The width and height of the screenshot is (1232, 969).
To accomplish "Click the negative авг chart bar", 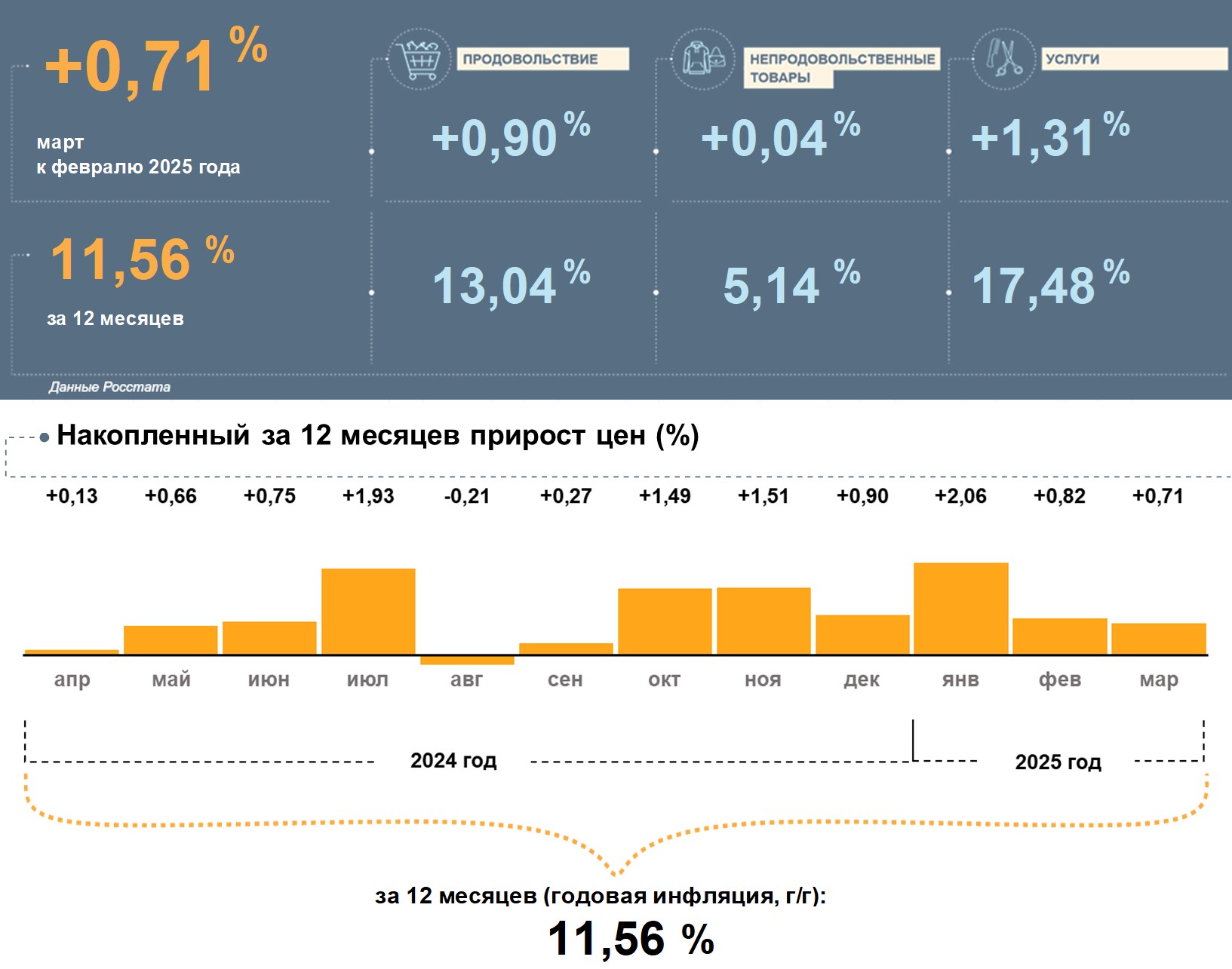I will tap(467, 660).
